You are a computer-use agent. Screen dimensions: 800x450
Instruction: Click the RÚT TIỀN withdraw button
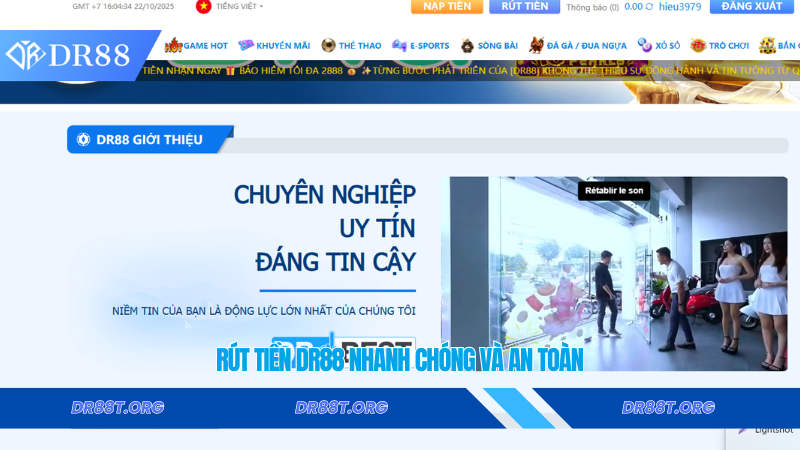pyautogui.click(x=524, y=7)
